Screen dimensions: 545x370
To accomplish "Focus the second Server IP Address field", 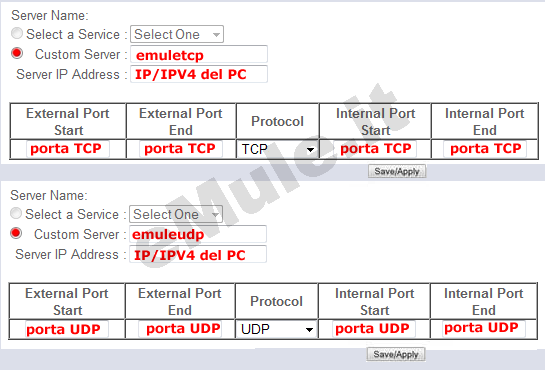I will coord(198,254).
